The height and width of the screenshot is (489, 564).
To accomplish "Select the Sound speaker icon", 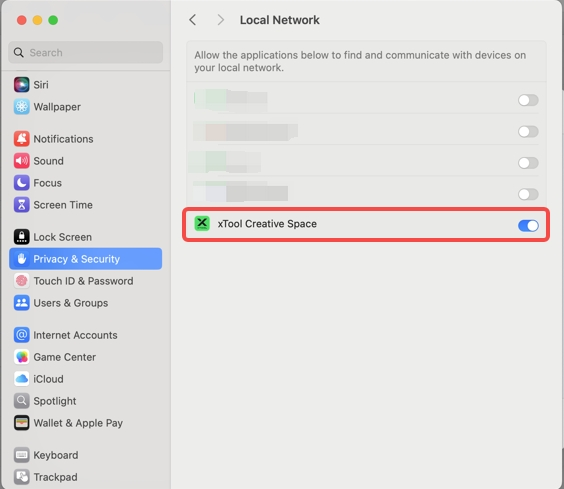I will tap(22, 160).
